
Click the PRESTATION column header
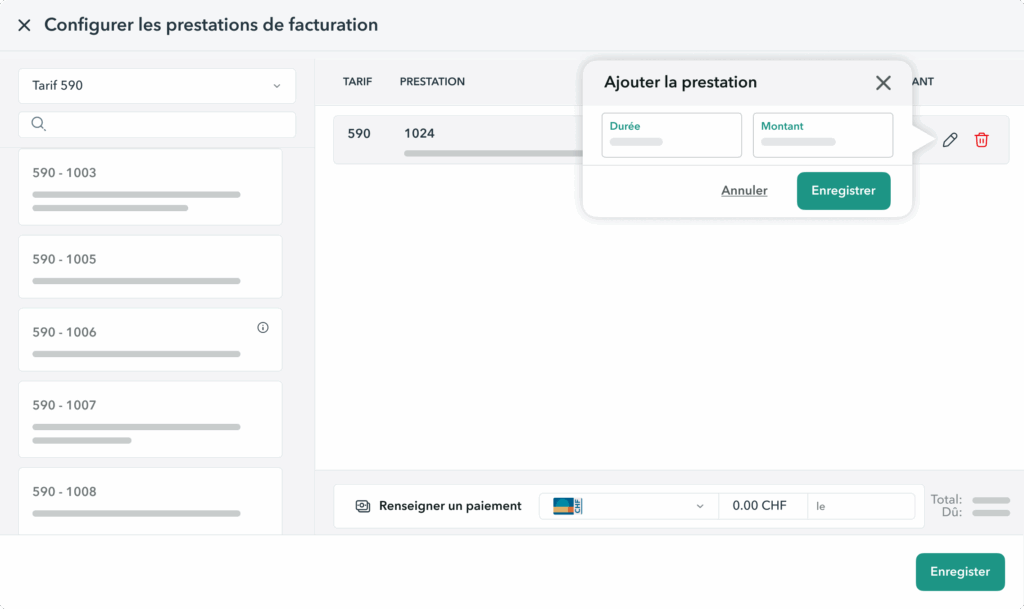pyautogui.click(x=432, y=82)
